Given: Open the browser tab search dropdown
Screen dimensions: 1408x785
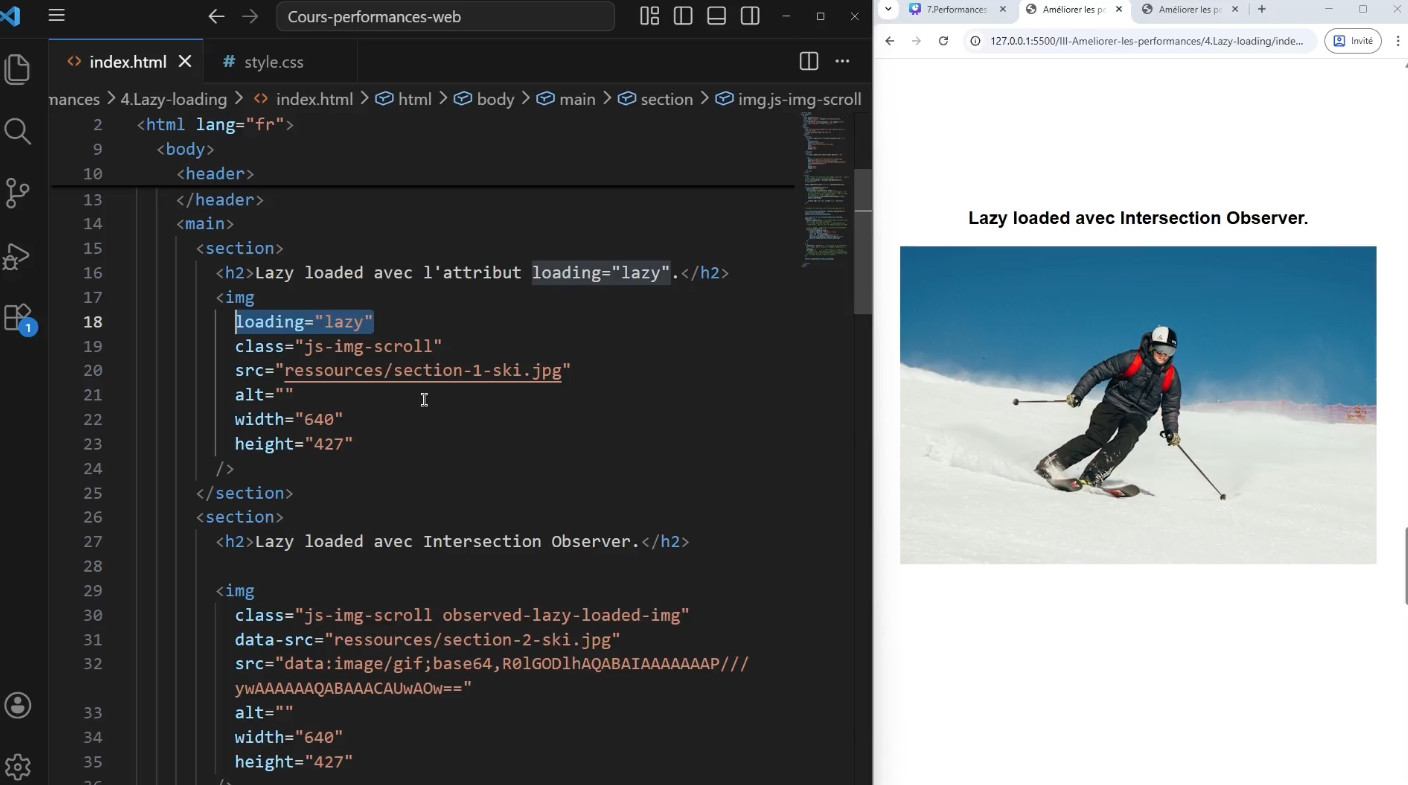Looking at the screenshot, I should [888, 9].
